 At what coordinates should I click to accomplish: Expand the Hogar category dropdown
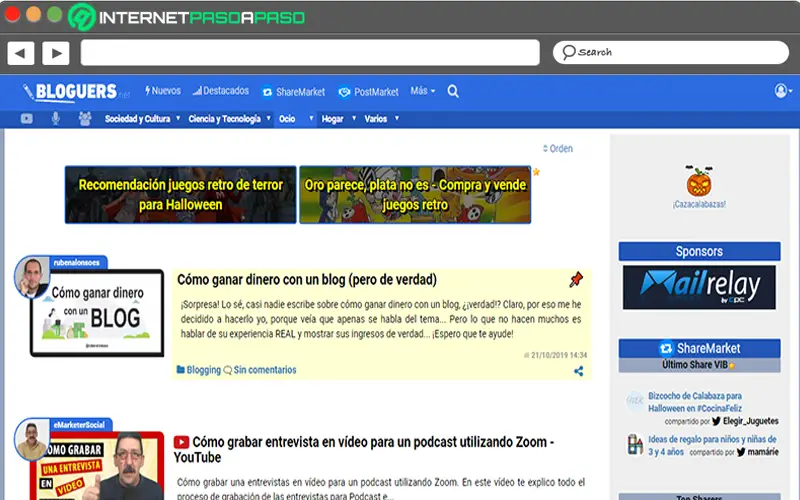339,119
